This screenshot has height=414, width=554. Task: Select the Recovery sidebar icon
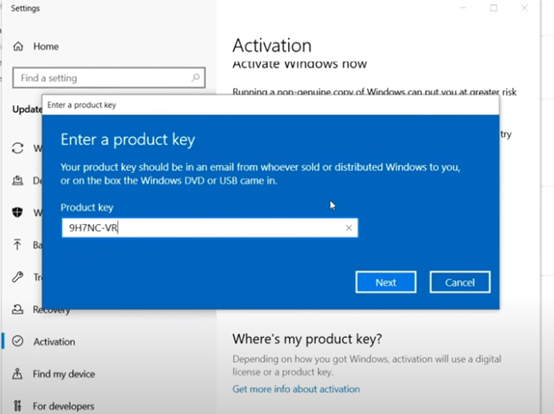click(x=18, y=309)
